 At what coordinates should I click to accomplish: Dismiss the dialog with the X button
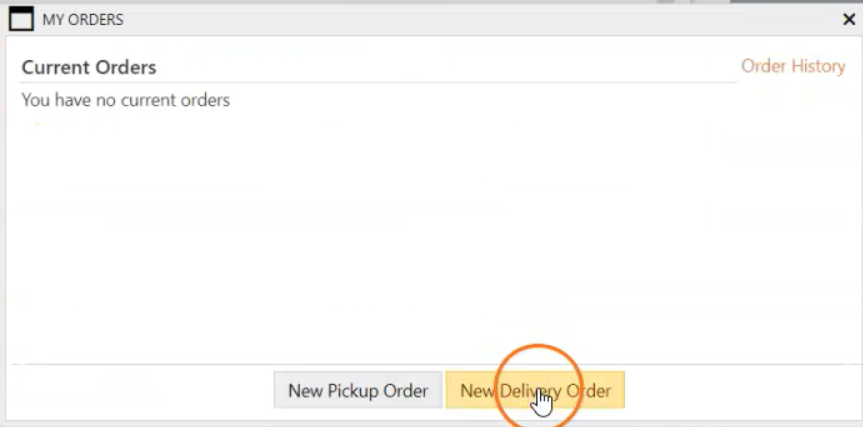click(849, 19)
